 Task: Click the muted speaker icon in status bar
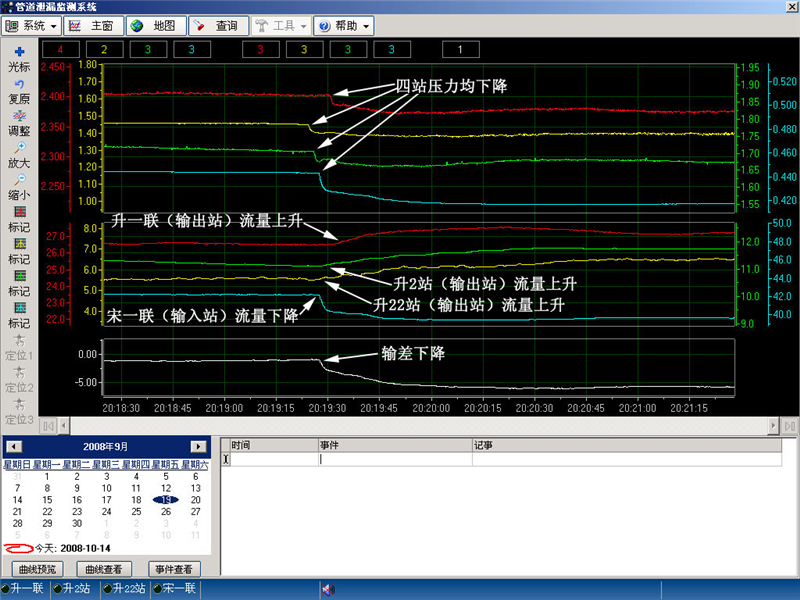[327, 589]
